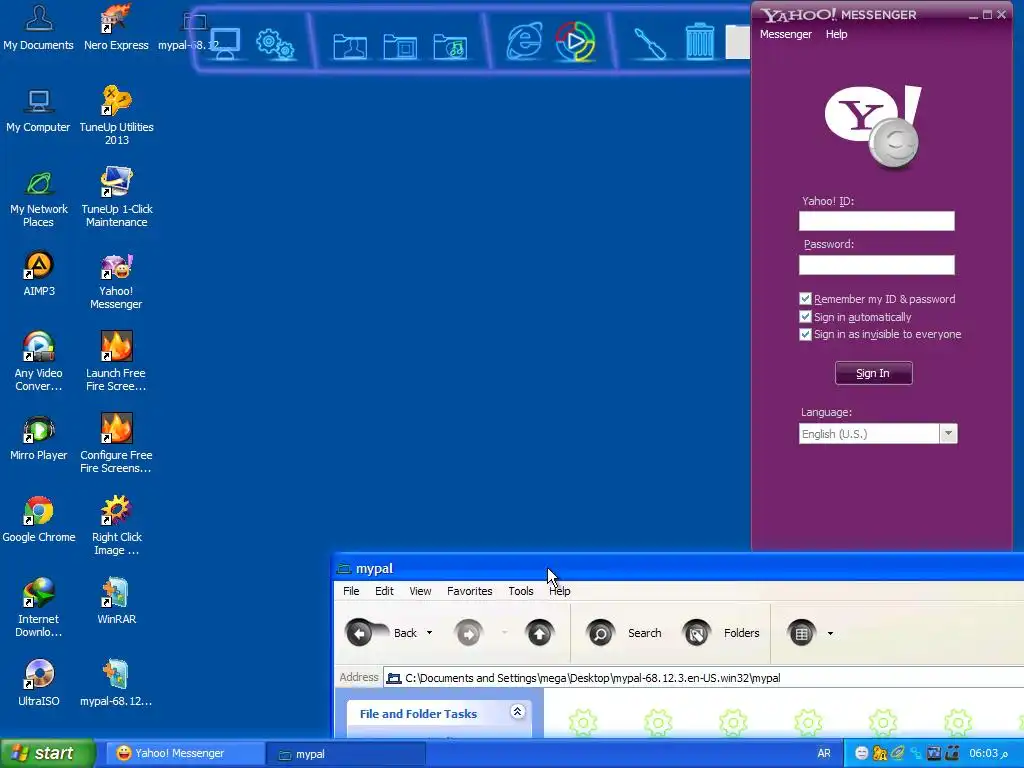
Task: Open the Windows start button
Action: point(47,754)
